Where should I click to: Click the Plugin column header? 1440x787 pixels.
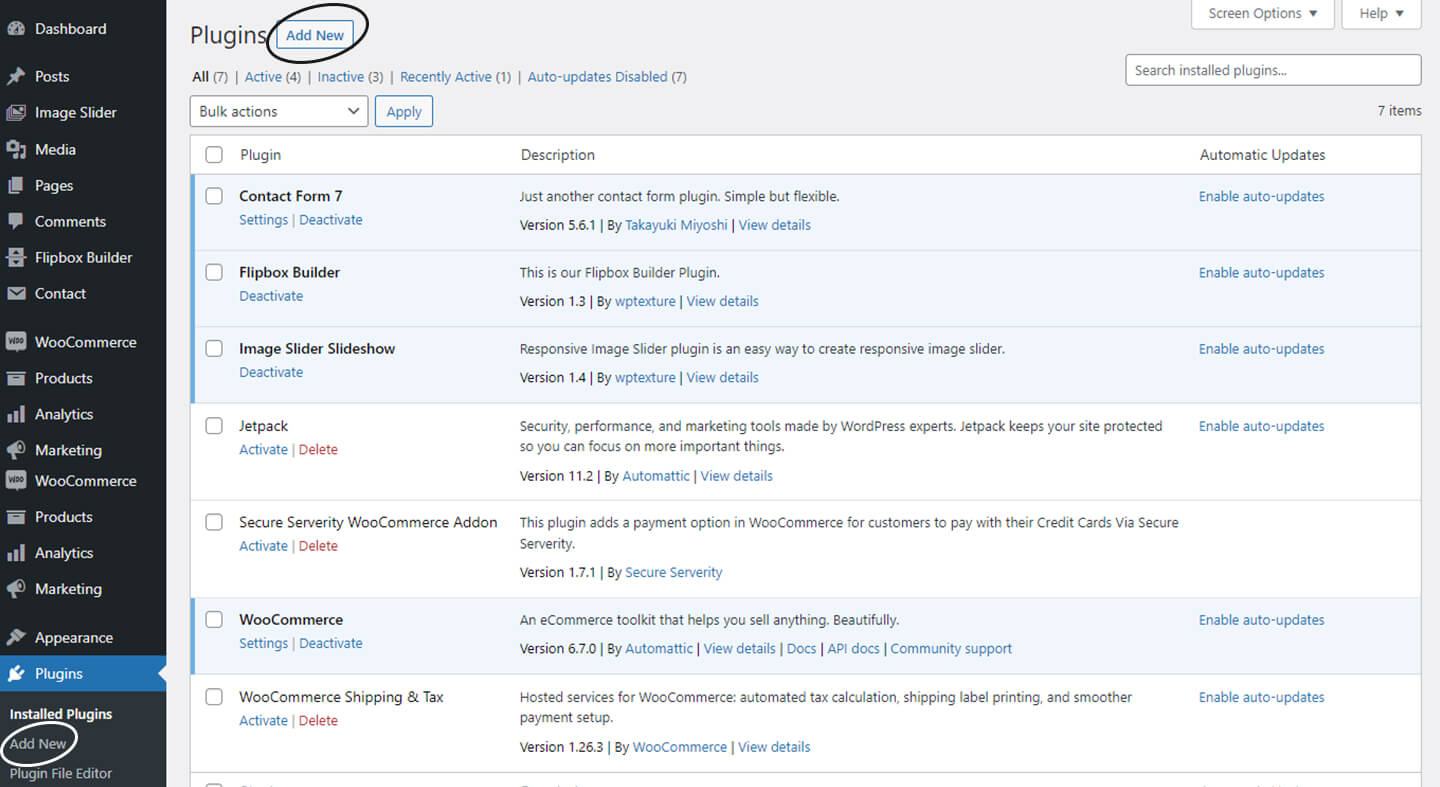tap(260, 155)
